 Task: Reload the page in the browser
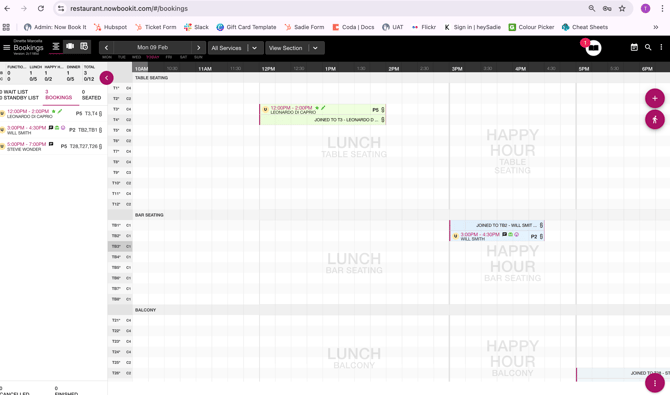pos(41,9)
